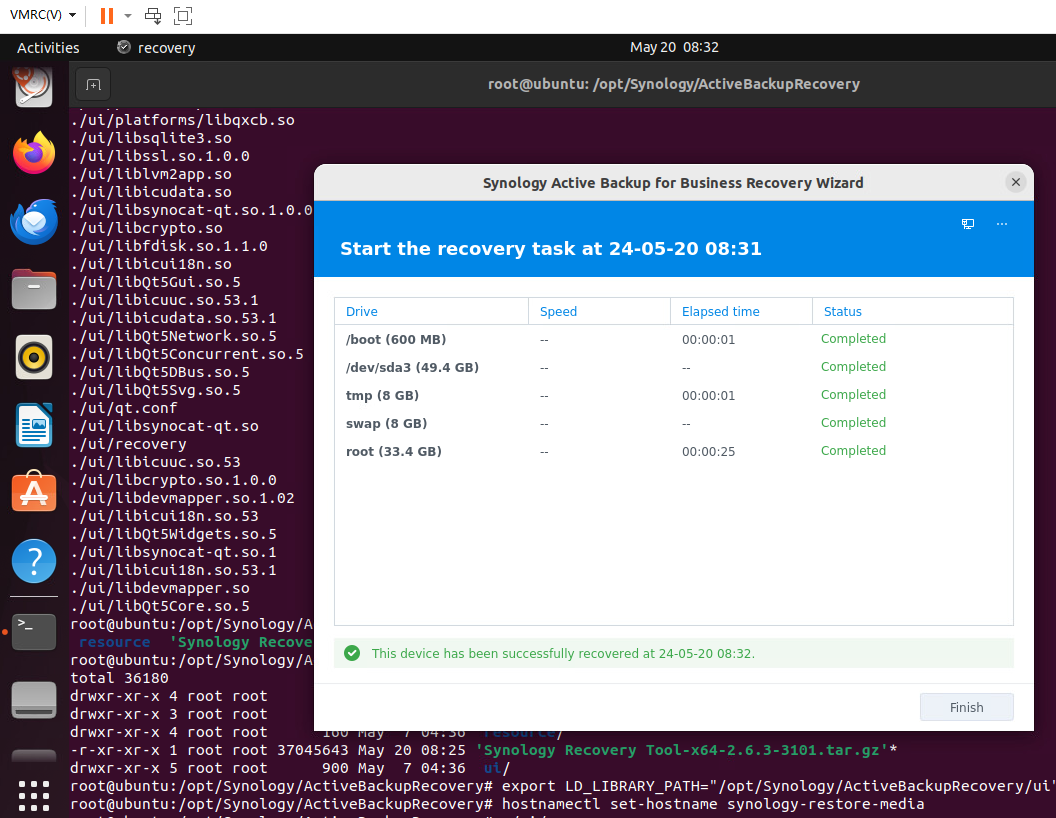The width and height of the screenshot is (1056, 818).
Task: Launch Firefox from the dock
Action: 34,153
